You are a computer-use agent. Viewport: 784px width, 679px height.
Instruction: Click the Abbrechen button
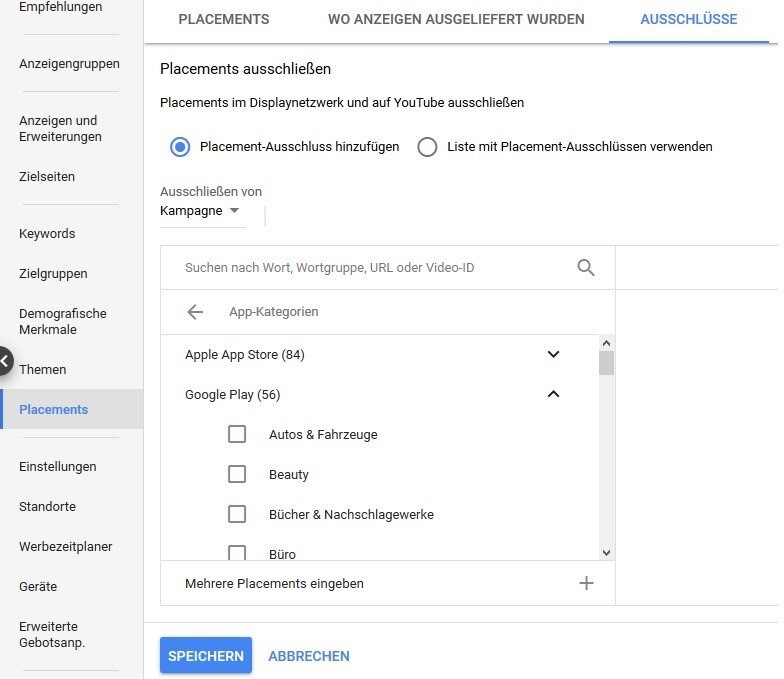[308, 656]
